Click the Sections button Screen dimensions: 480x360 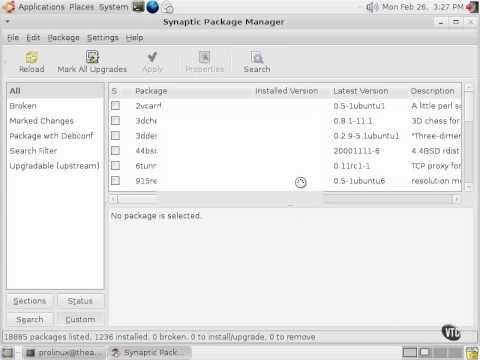click(30, 301)
